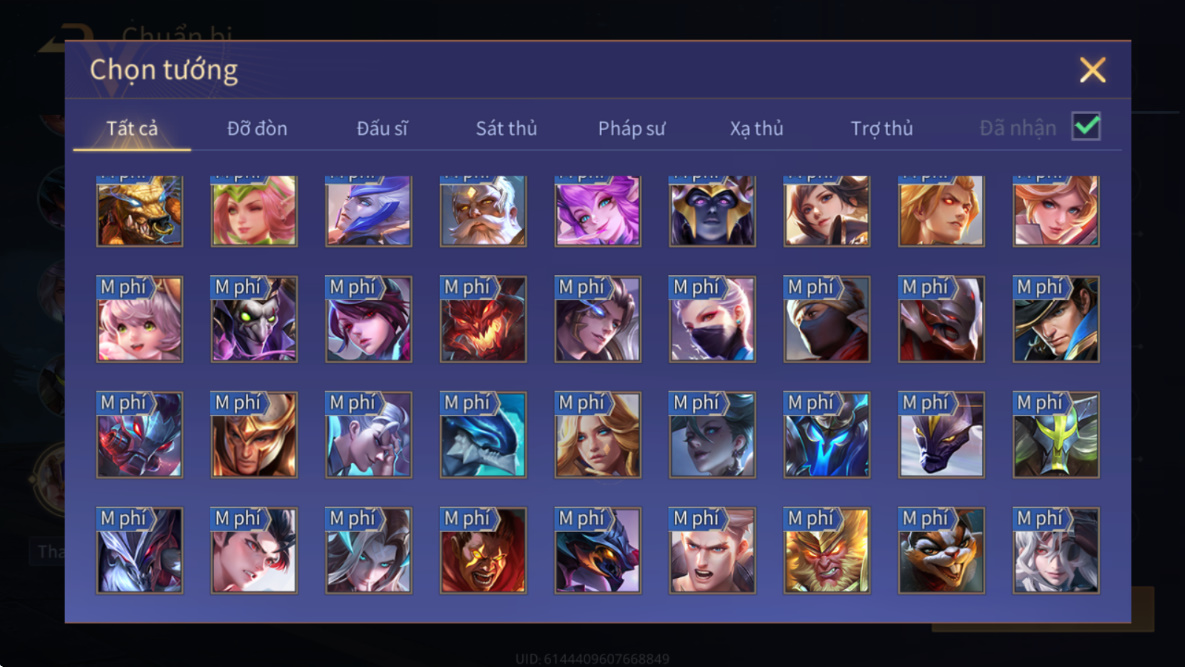The image size is (1185, 667).
Task: Open the Trợ thủ tab
Action: [x=882, y=128]
